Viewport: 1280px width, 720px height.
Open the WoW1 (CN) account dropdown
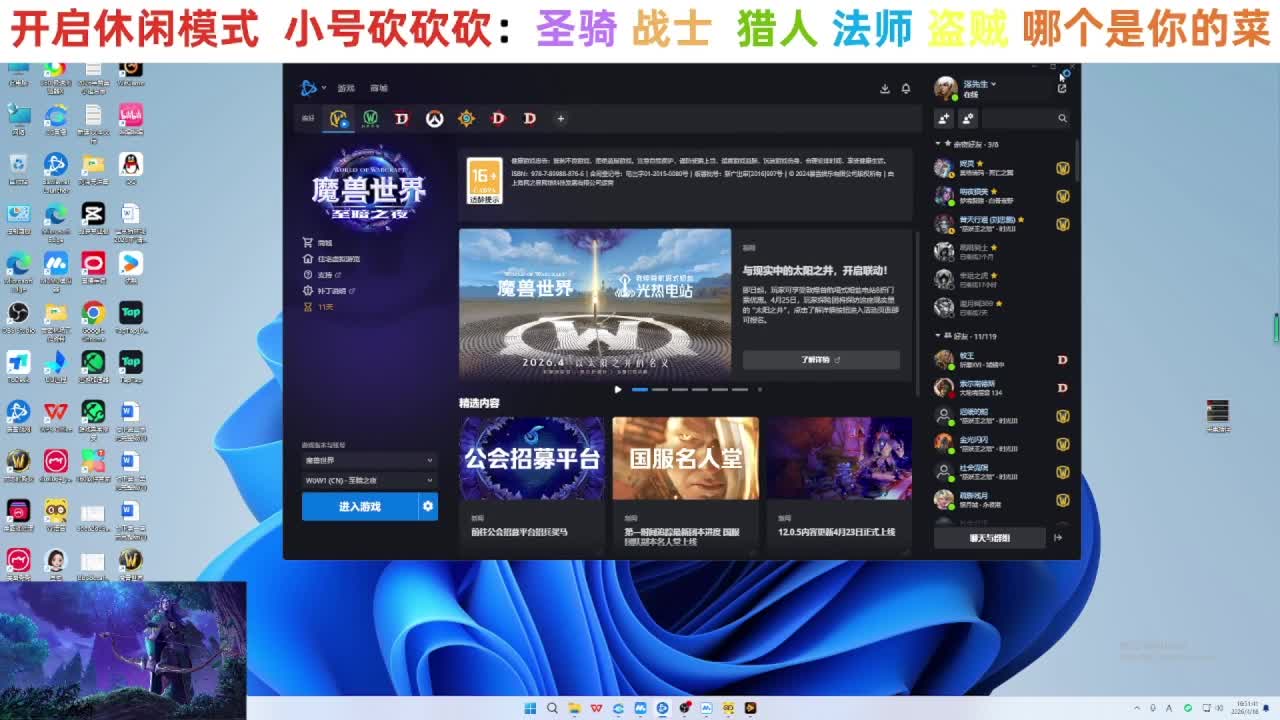[x=368, y=481]
